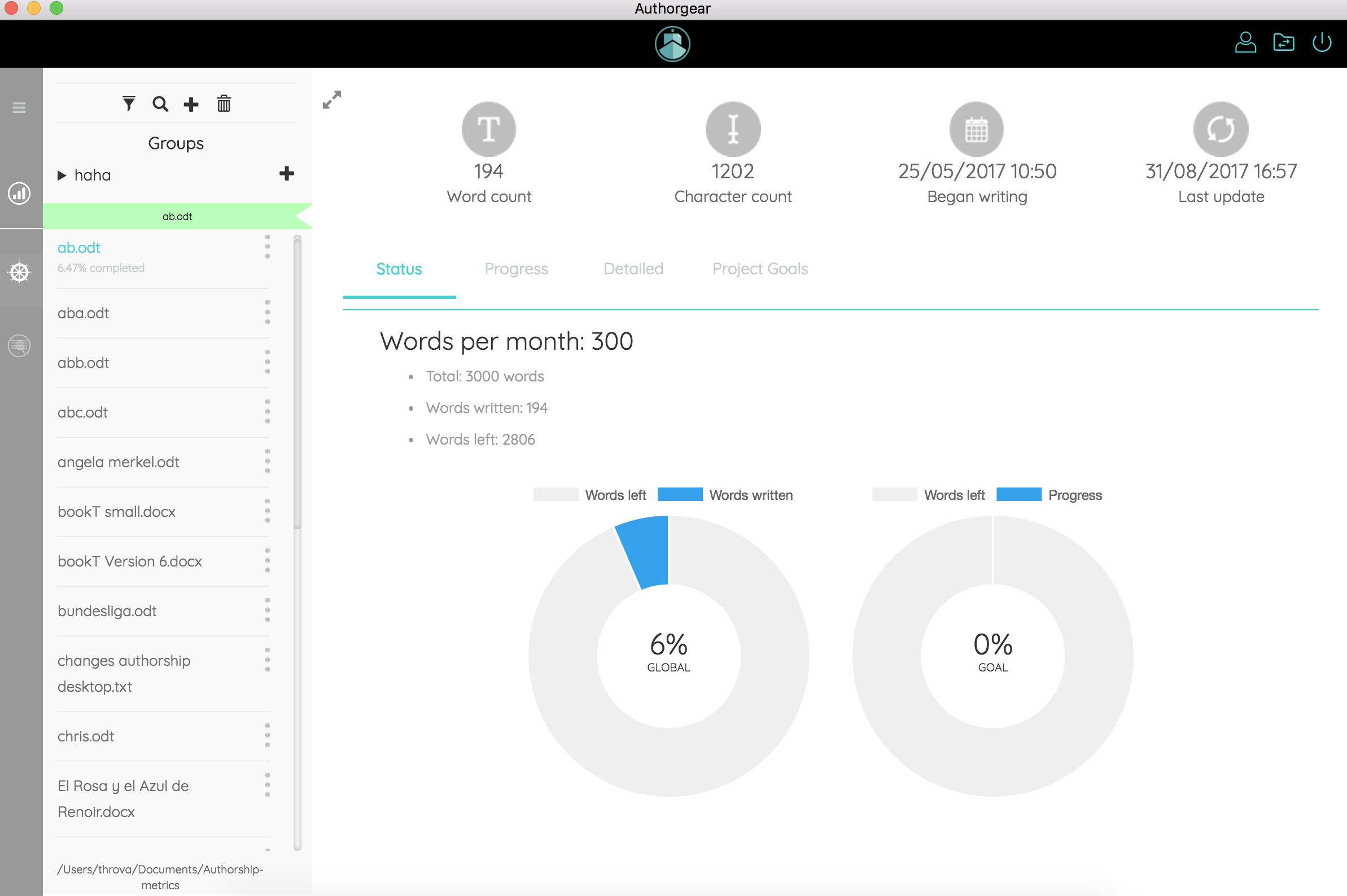
Task: Open options dots for bundesliga.odt
Action: click(x=267, y=610)
